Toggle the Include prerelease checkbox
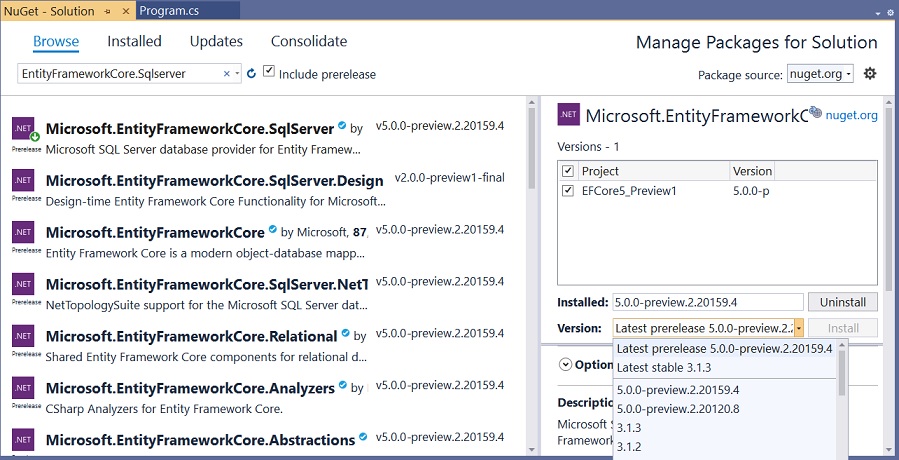This screenshot has height=460, width=899. [x=268, y=72]
